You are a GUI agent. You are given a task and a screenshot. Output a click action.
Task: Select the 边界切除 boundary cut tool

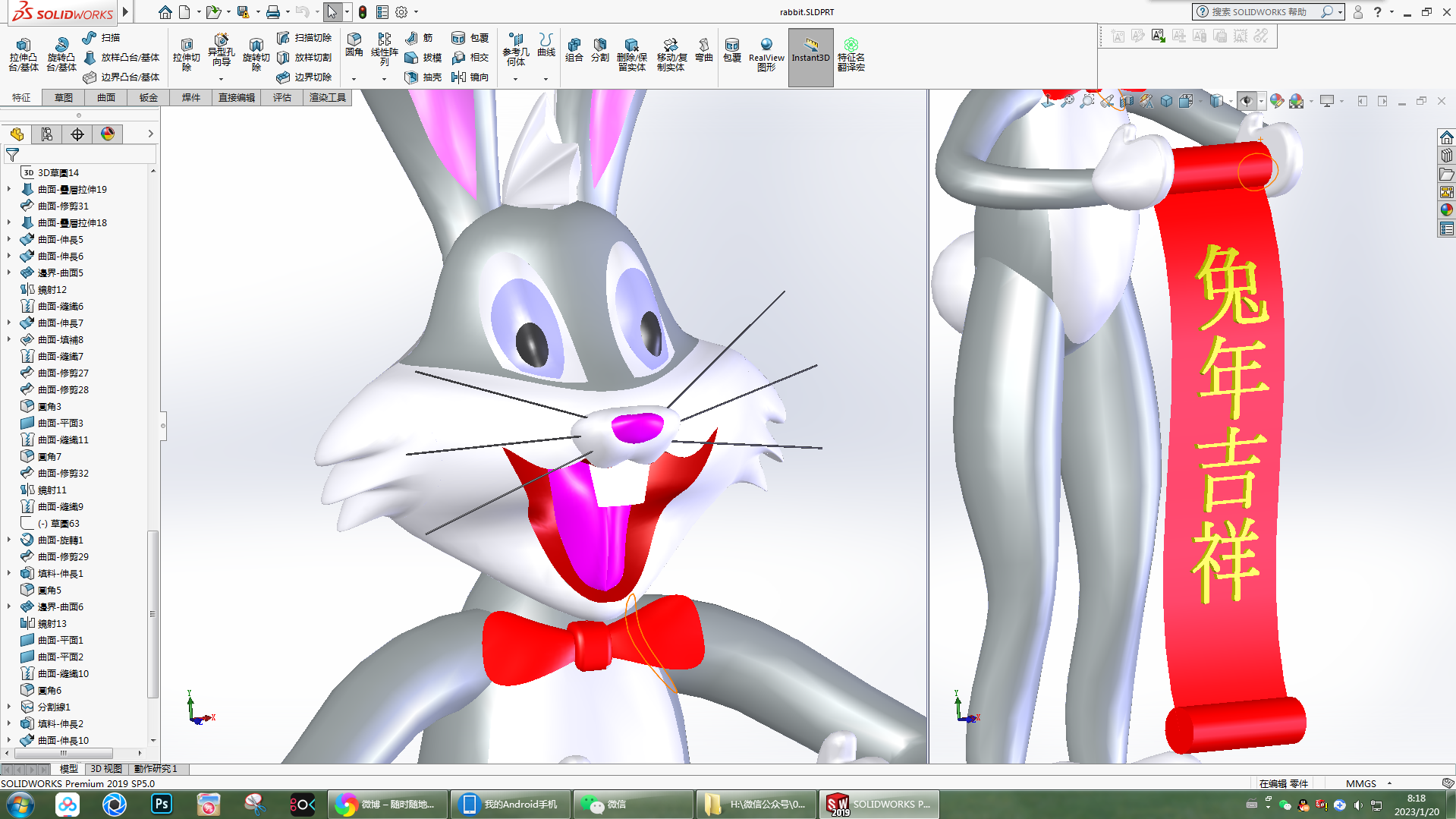coord(304,77)
